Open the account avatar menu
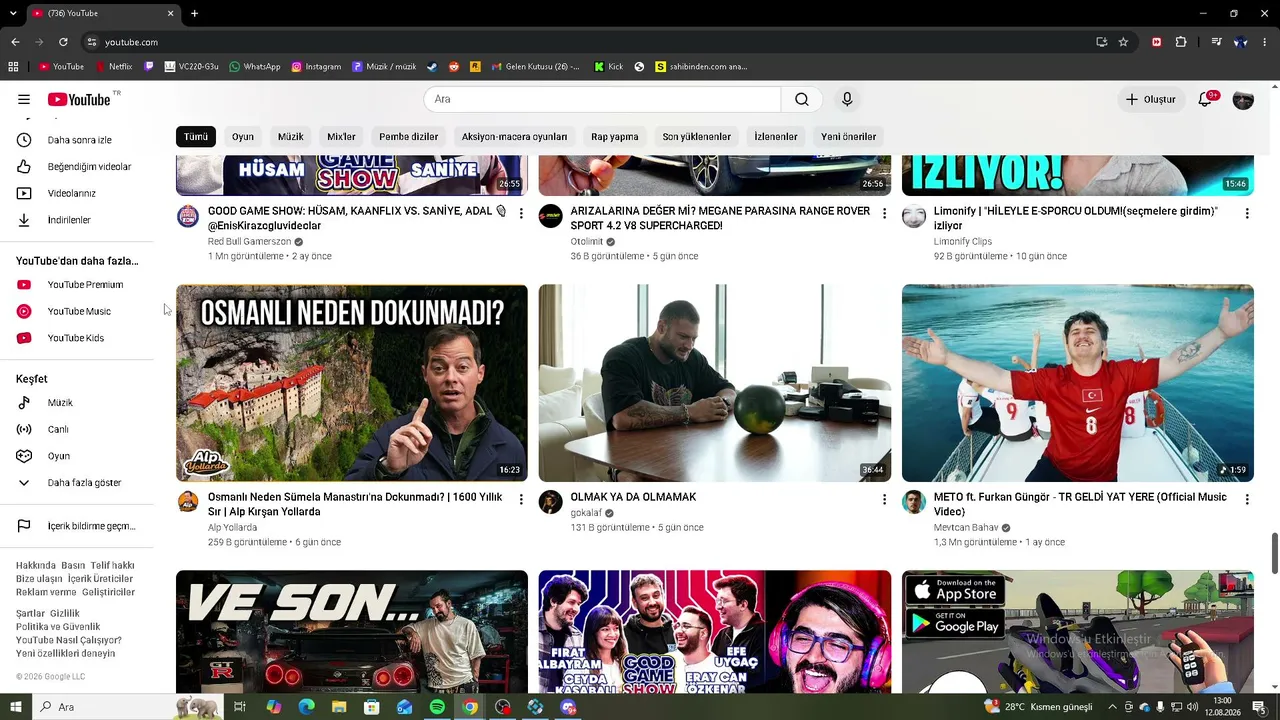This screenshot has height=720, width=1280. (x=1243, y=99)
